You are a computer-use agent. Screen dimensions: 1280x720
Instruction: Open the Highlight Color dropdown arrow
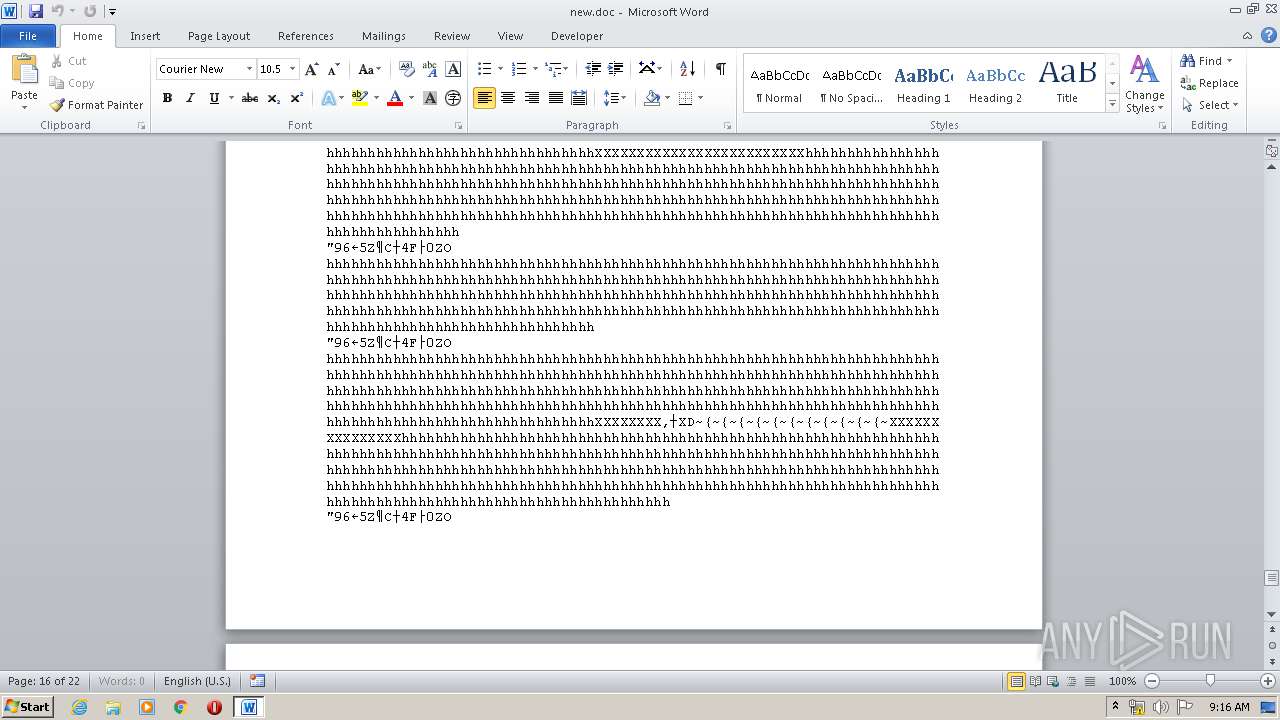[377, 98]
